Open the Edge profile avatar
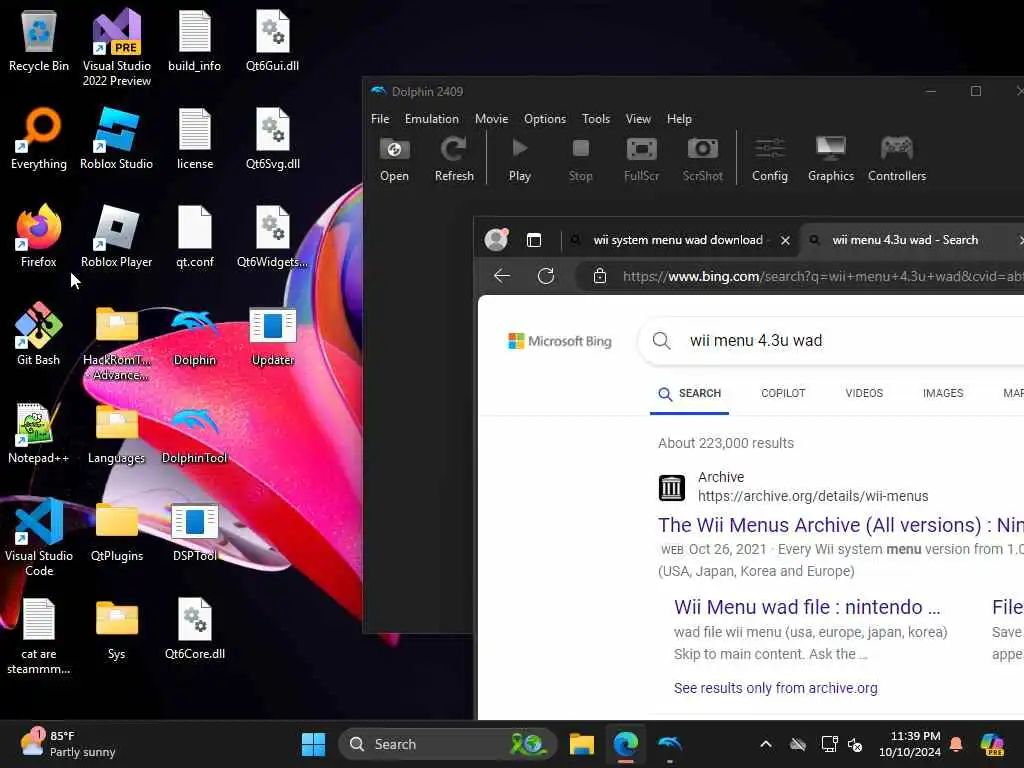The image size is (1024, 768). (496, 240)
